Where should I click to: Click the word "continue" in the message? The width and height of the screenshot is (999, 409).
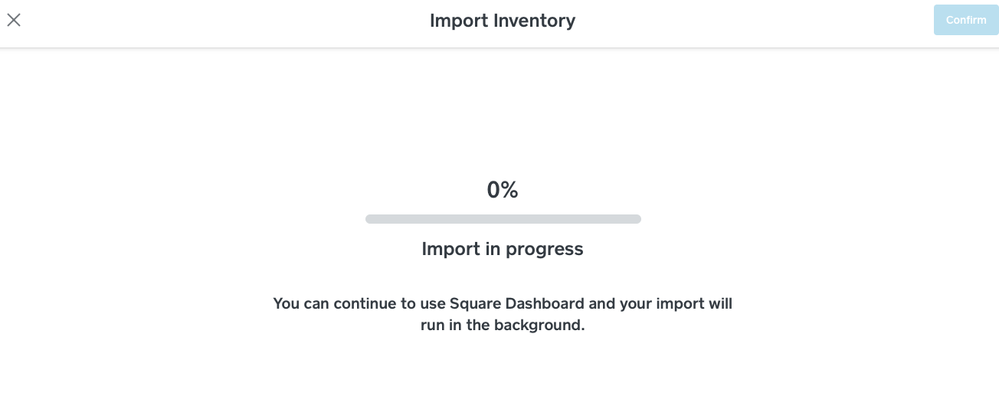pos(364,303)
